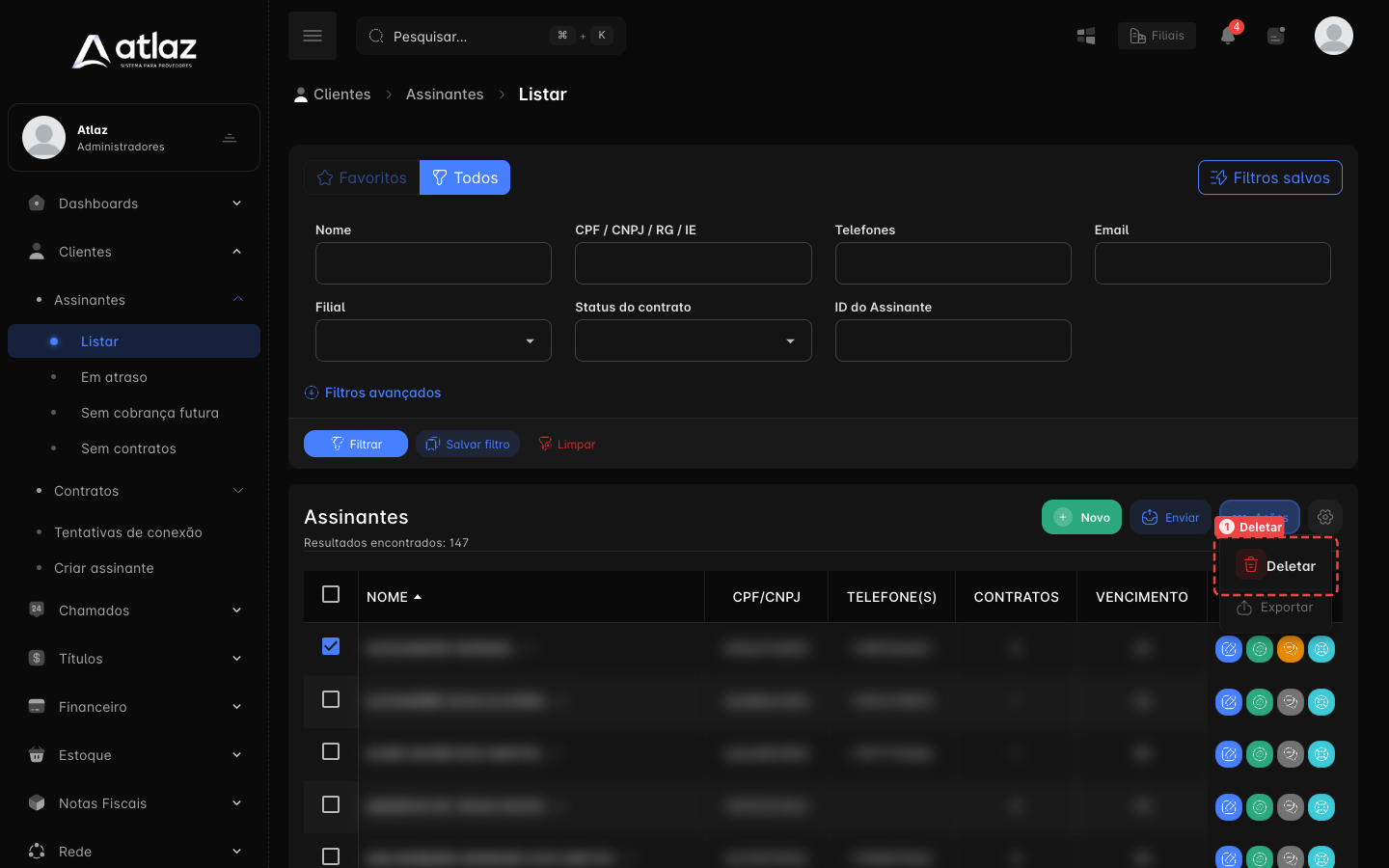Click the Salvar filtro button
This screenshot has height=868, width=1389.
[468, 444]
